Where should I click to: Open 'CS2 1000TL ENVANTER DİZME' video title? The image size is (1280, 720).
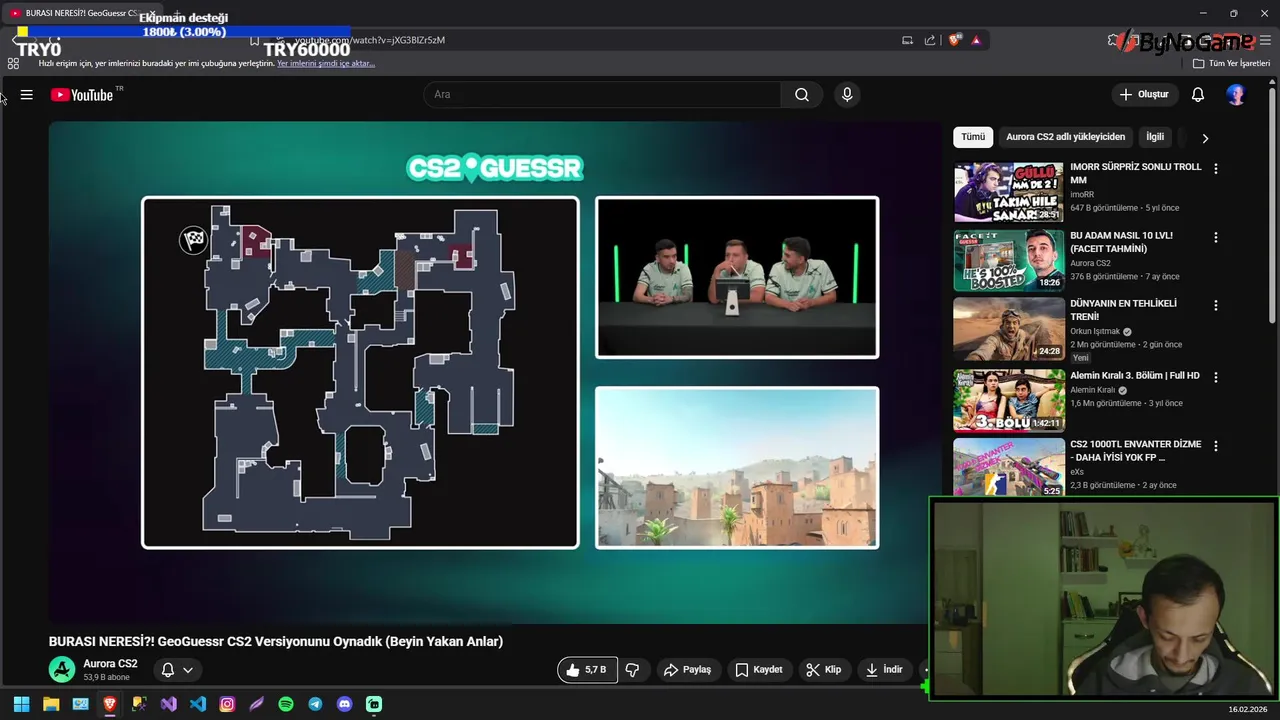pyautogui.click(x=1135, y=451)
